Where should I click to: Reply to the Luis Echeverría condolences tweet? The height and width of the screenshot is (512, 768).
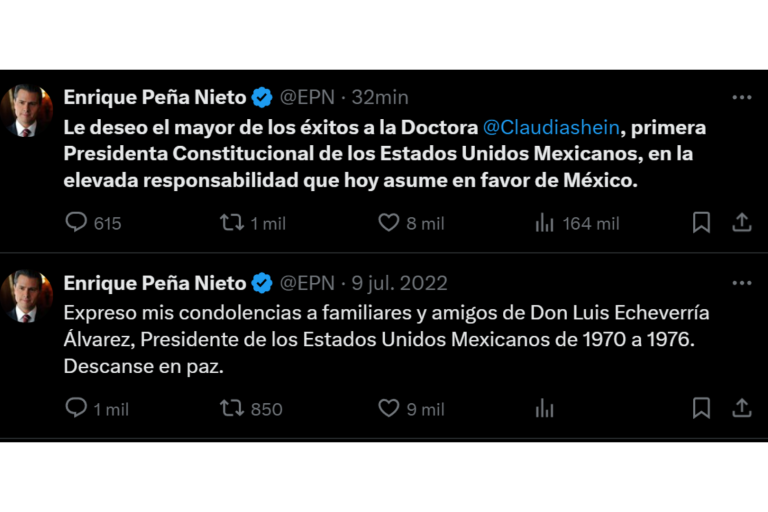[77, 408]
